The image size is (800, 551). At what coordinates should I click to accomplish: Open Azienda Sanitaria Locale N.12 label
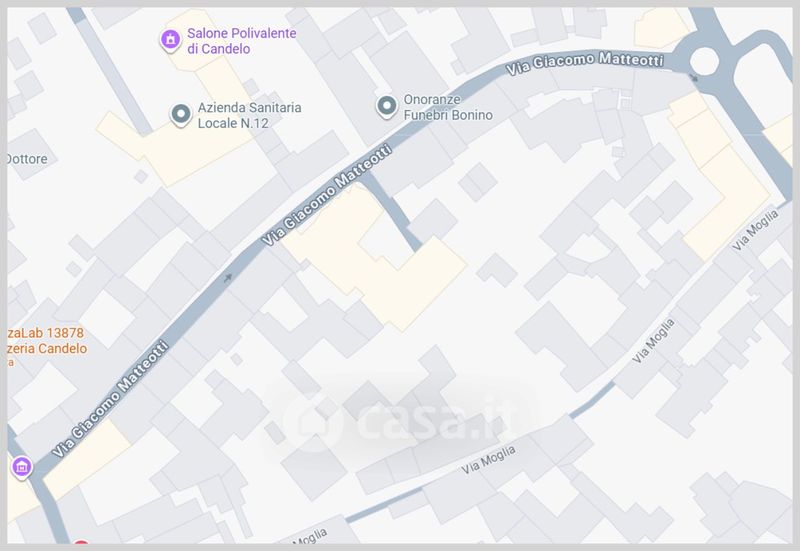(x=249, y=115)
